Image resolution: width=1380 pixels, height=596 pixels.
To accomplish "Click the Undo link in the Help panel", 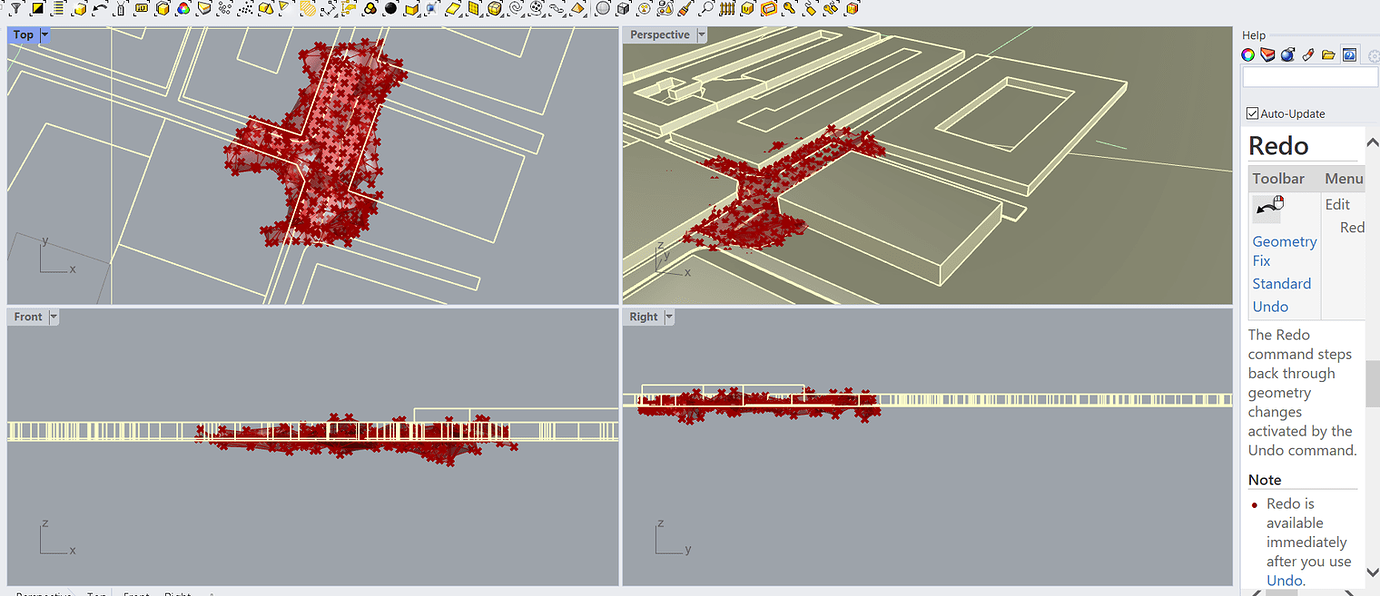I will point(1269,306).
